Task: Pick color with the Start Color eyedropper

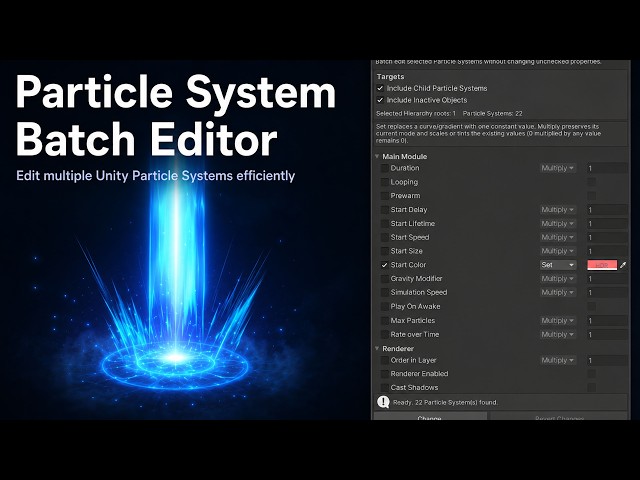Action: tap(623, 265)
